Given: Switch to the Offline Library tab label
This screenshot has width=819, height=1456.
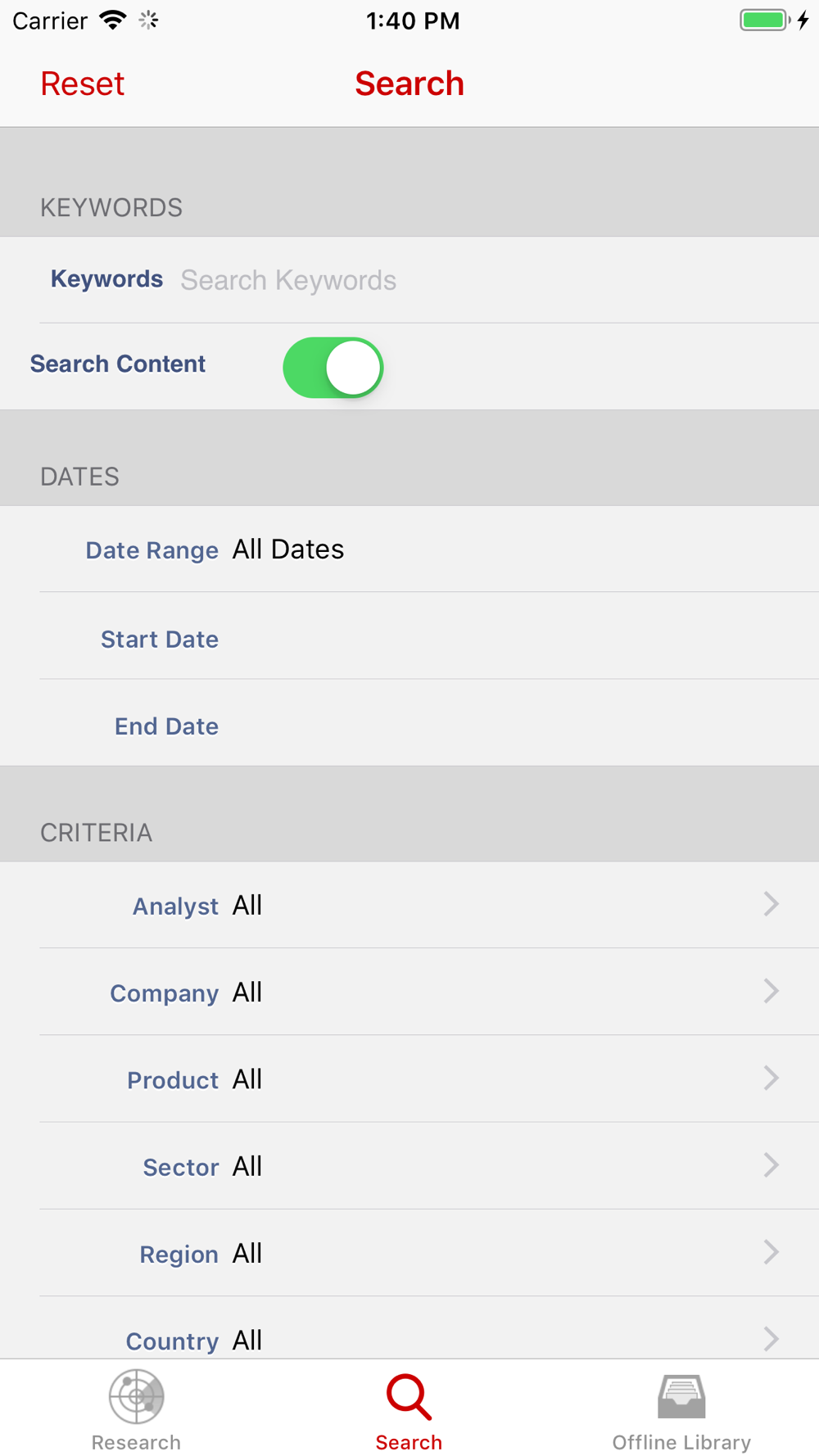Looking at the screenshot, I should pyautogui.click(x=681, y=1442).
